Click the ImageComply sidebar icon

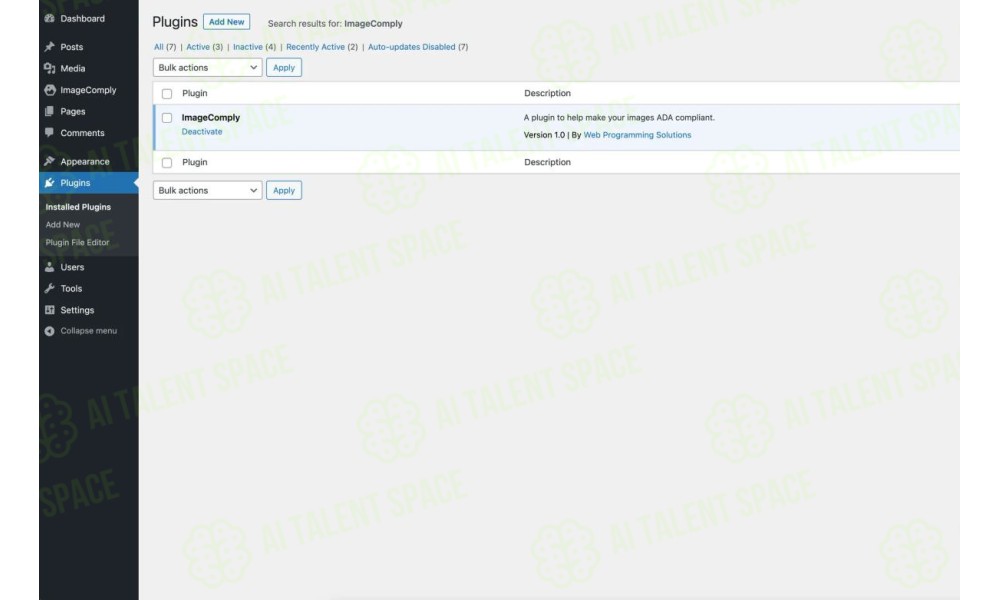tap(50, 90)
